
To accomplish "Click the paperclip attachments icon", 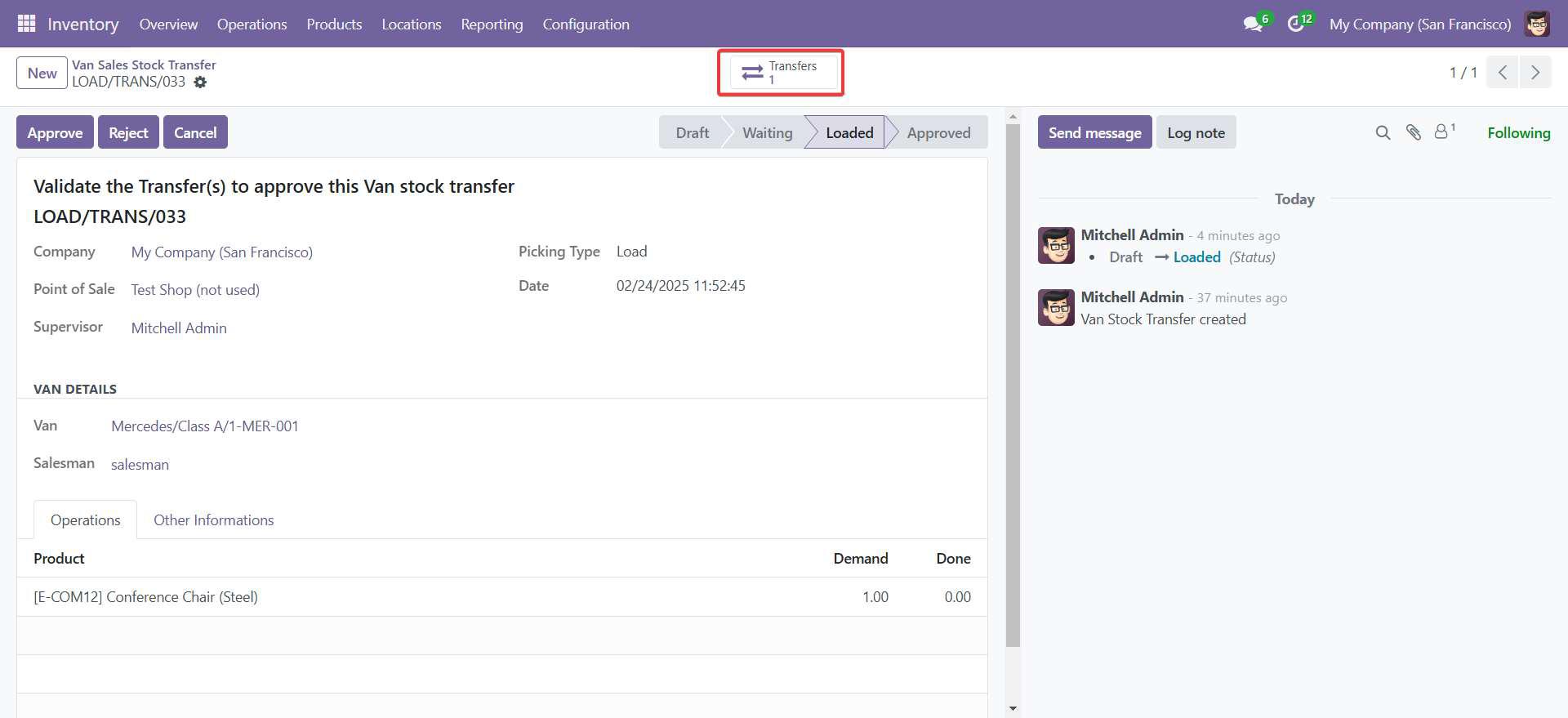I will [x=1414, y=132].
